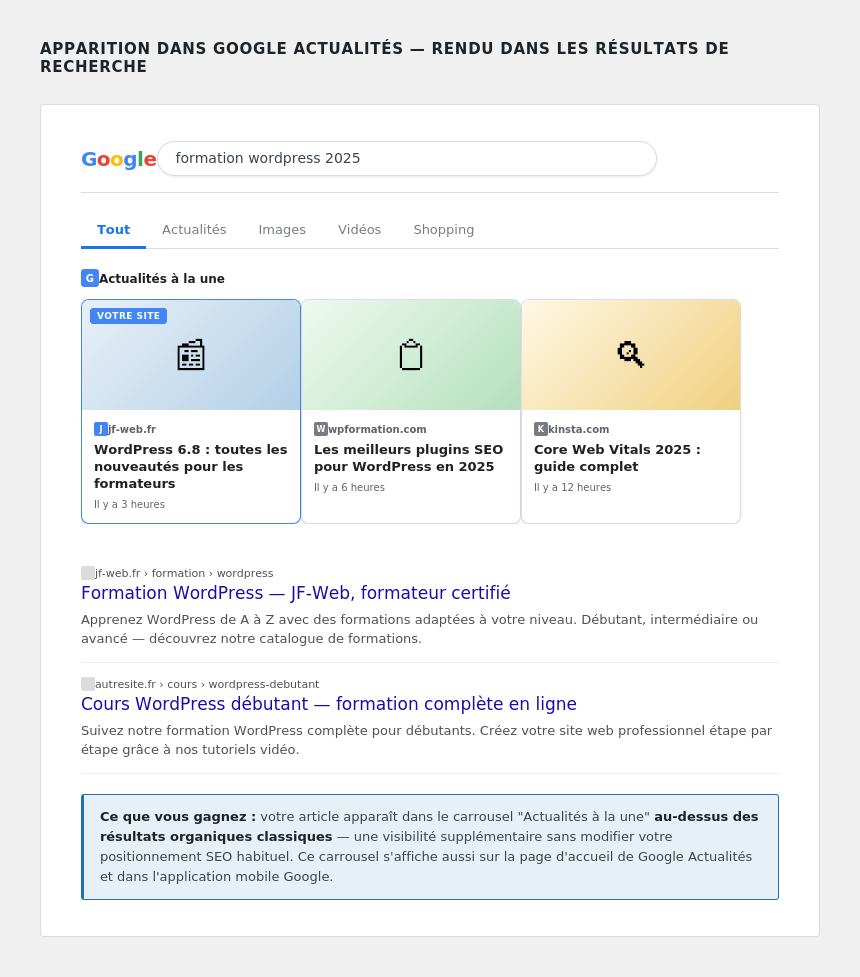The width and height of the screenshot is (860, 977).
Task: Open the Images tab
Action: 282,230
